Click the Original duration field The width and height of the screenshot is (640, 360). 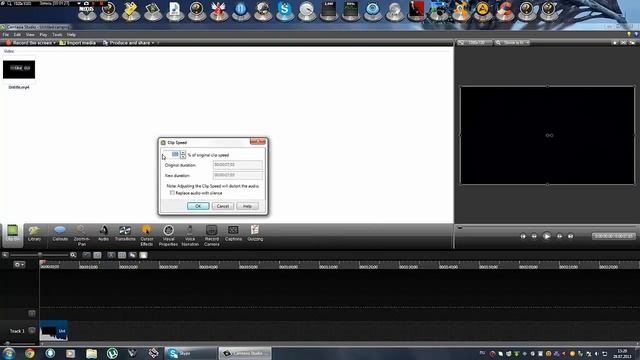click(238, 165)
